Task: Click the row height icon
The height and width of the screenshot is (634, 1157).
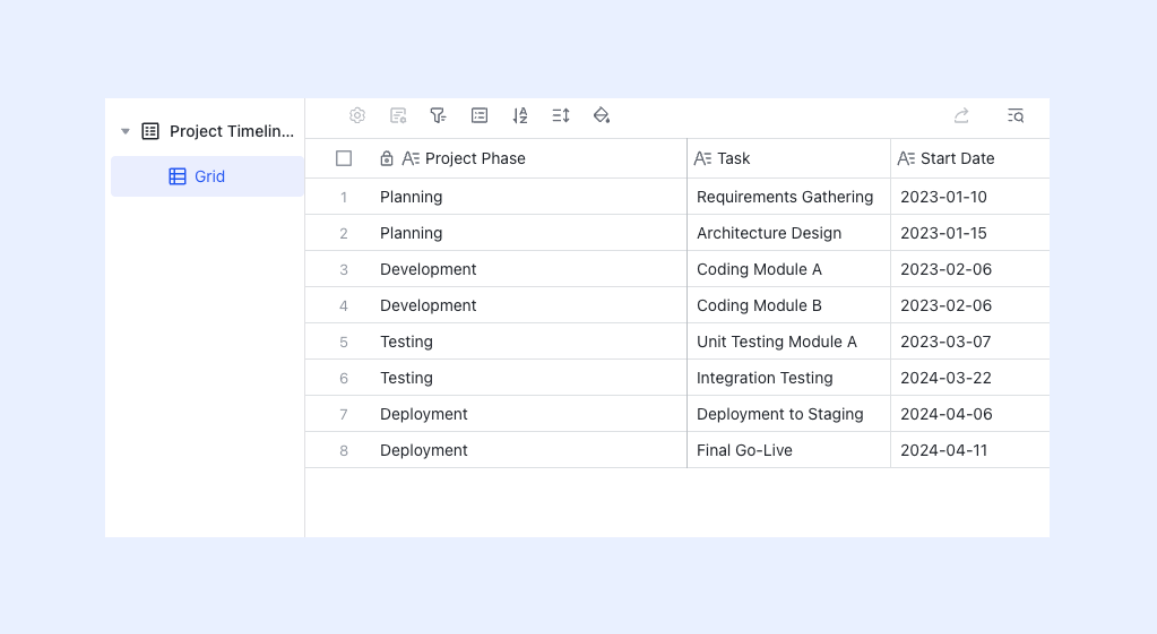Action: tap(561, 115)
